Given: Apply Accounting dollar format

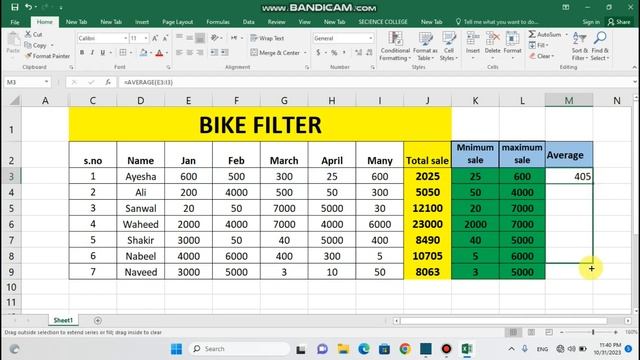Looking at the screenshot, I should (x=318, y=53).
